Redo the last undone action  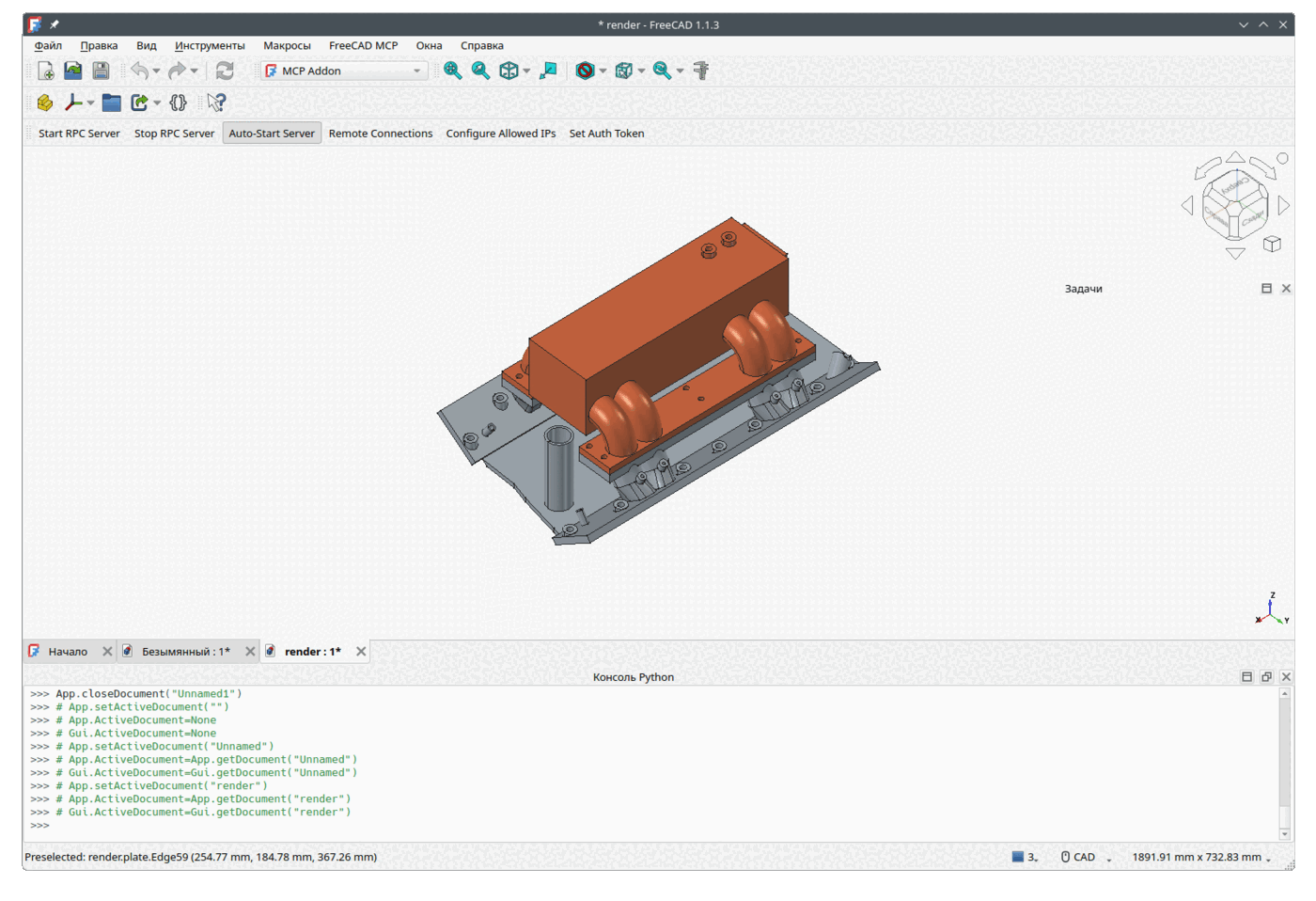tap(177, 71)
